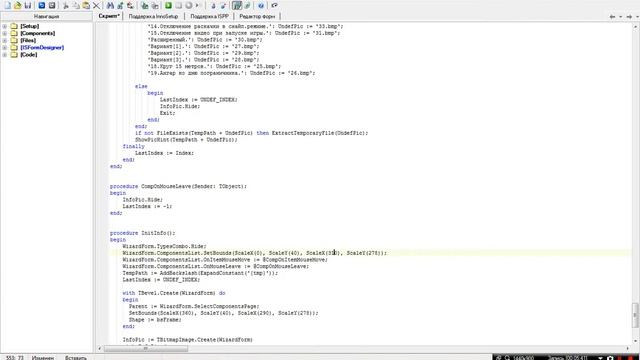Paste from clipboard
This screenshot has width=640, height=360.
(86, 5)
